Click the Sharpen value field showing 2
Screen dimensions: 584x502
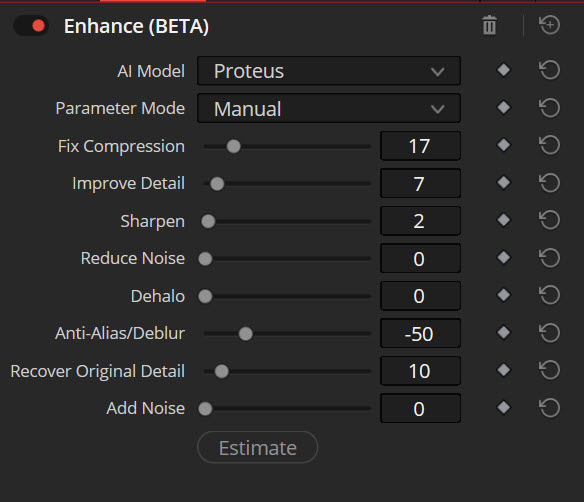pyautogui.click(x=420, y=221)
